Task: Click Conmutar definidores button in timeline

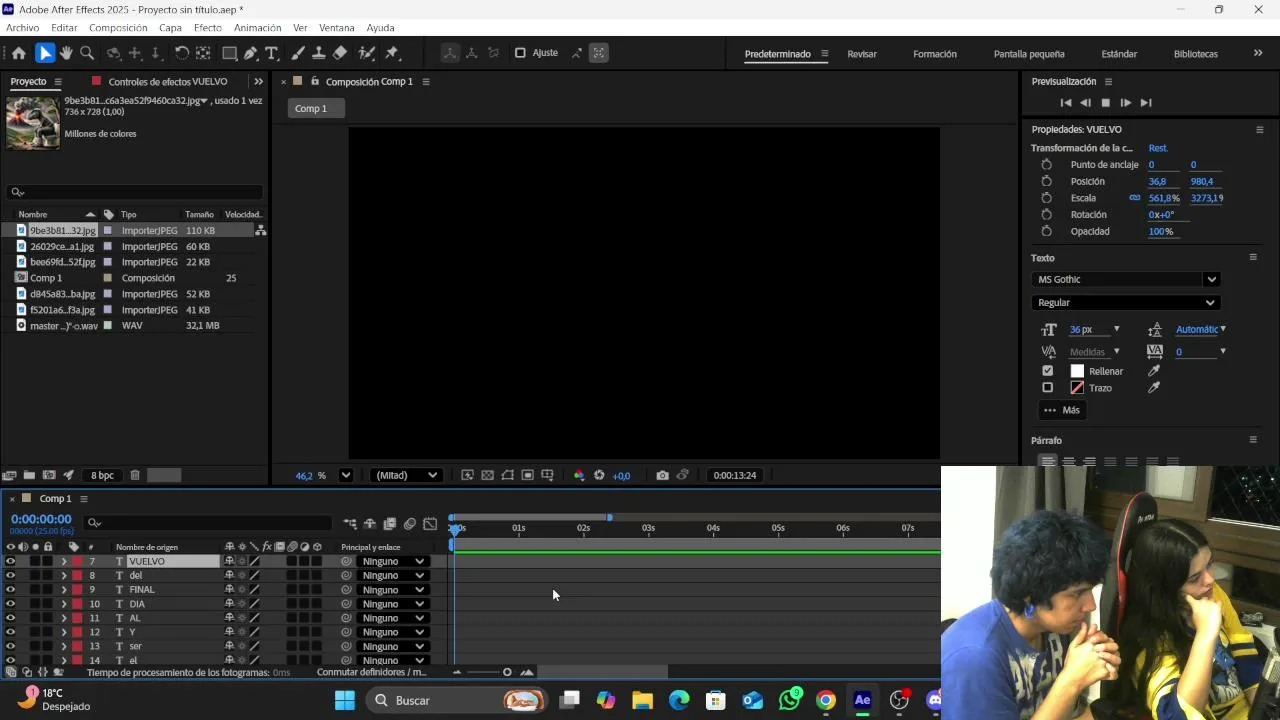Action: pyautogui.click(x=371, y=673)
